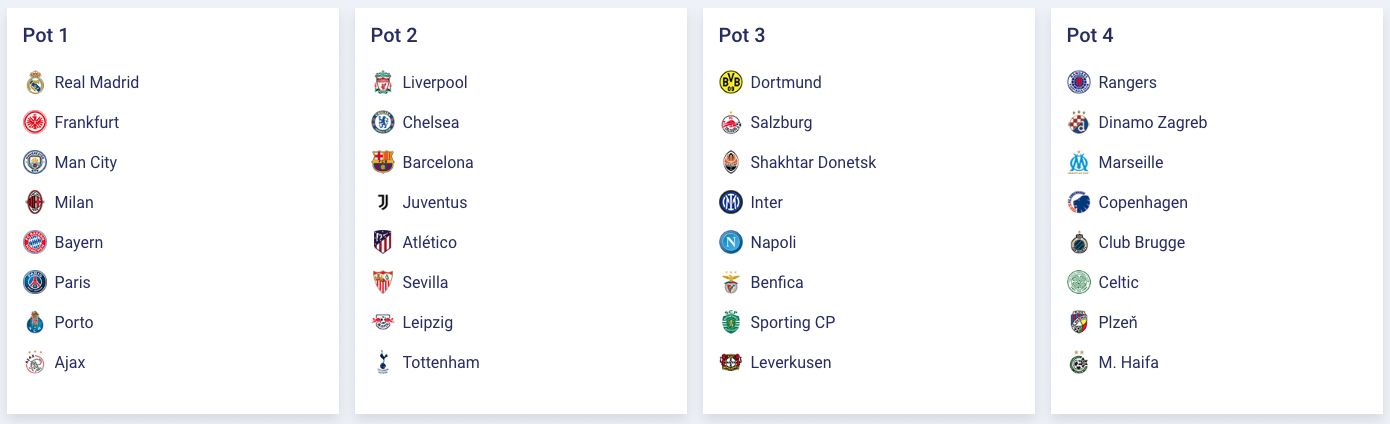This screenshot has width=1390, height=424.
Task: Click the Pot 4 heading
Action: tap(1090, 36)
